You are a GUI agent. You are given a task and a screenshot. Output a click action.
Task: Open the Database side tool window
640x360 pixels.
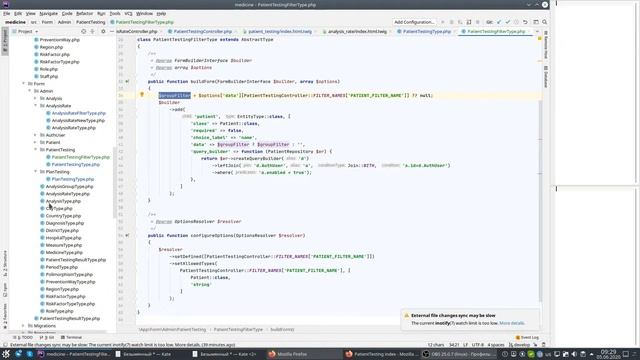click(546, 76)
